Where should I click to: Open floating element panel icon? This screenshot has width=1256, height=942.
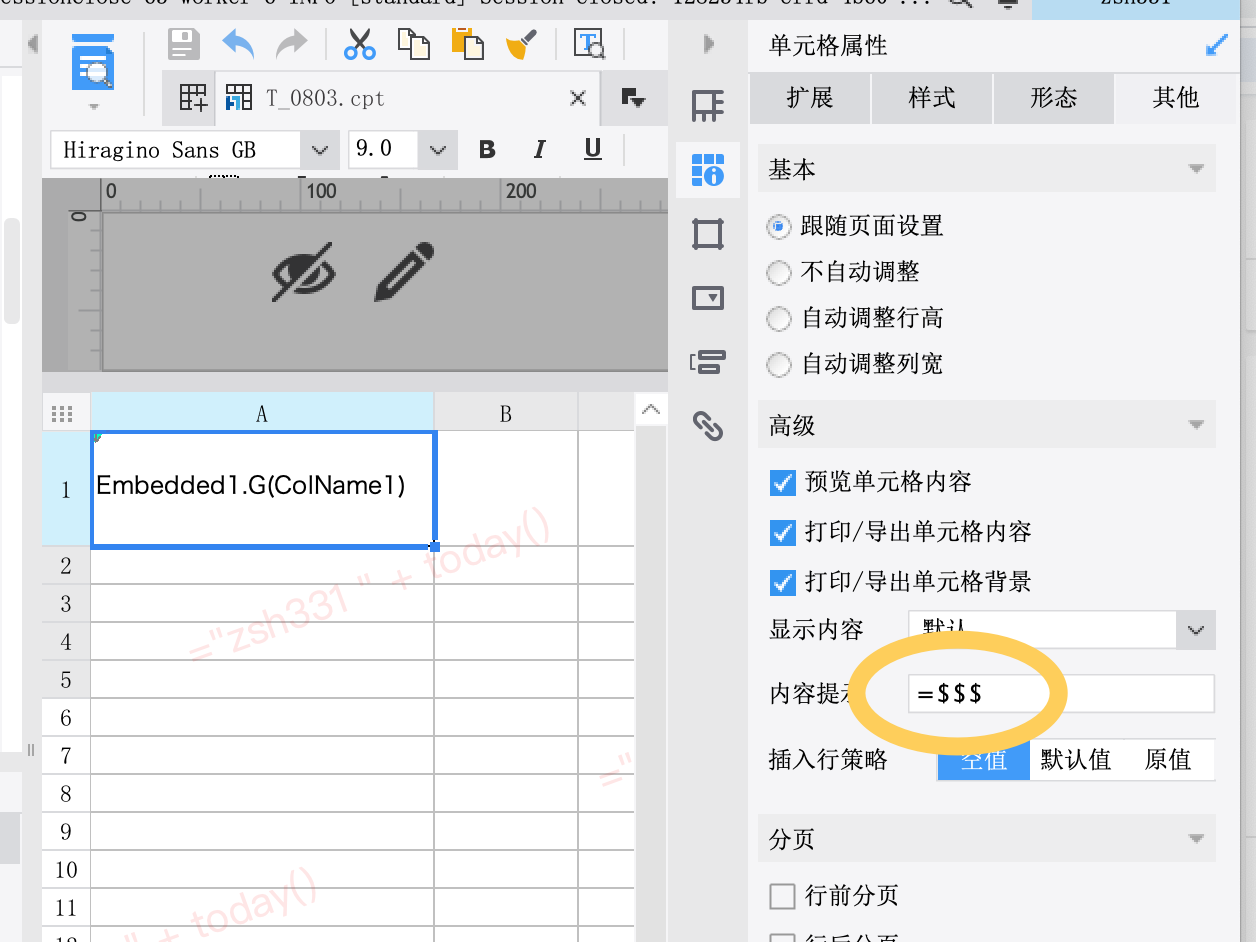[x=708, y=235]
